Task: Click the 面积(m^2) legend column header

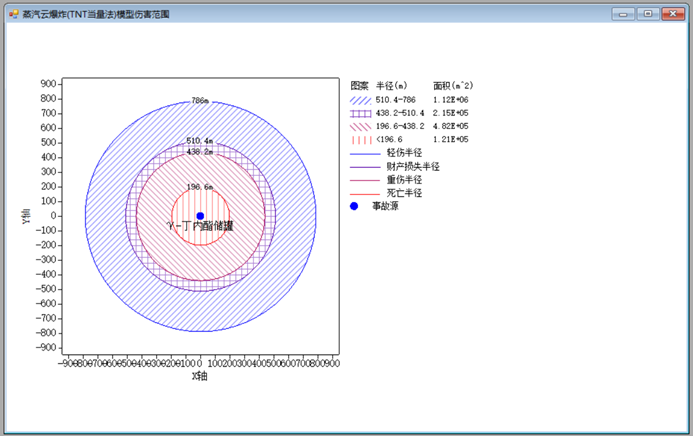Action: 453,86
